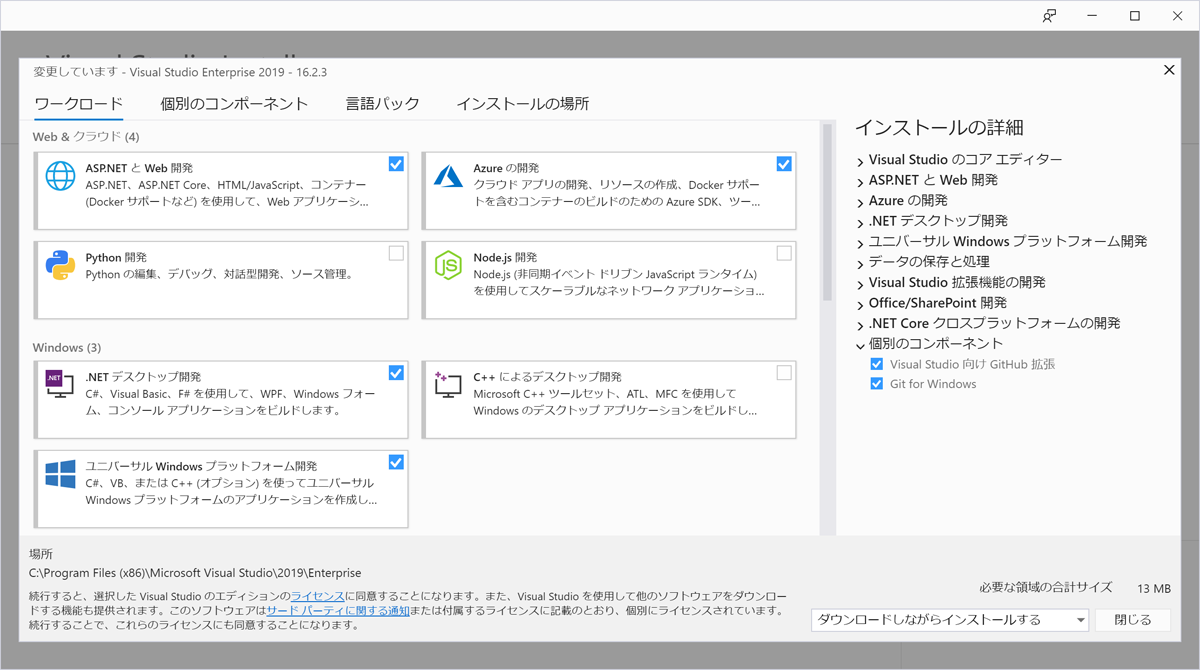Expand ASP.NET と Web 開発 in install details
This screenshot has height=670, width=1200.
(x=860, y=181)
